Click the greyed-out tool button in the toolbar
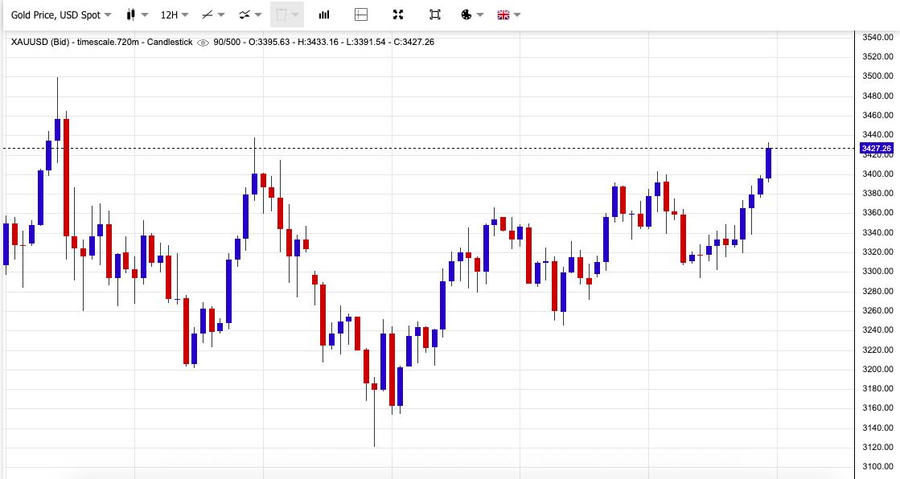 (286, 15)
